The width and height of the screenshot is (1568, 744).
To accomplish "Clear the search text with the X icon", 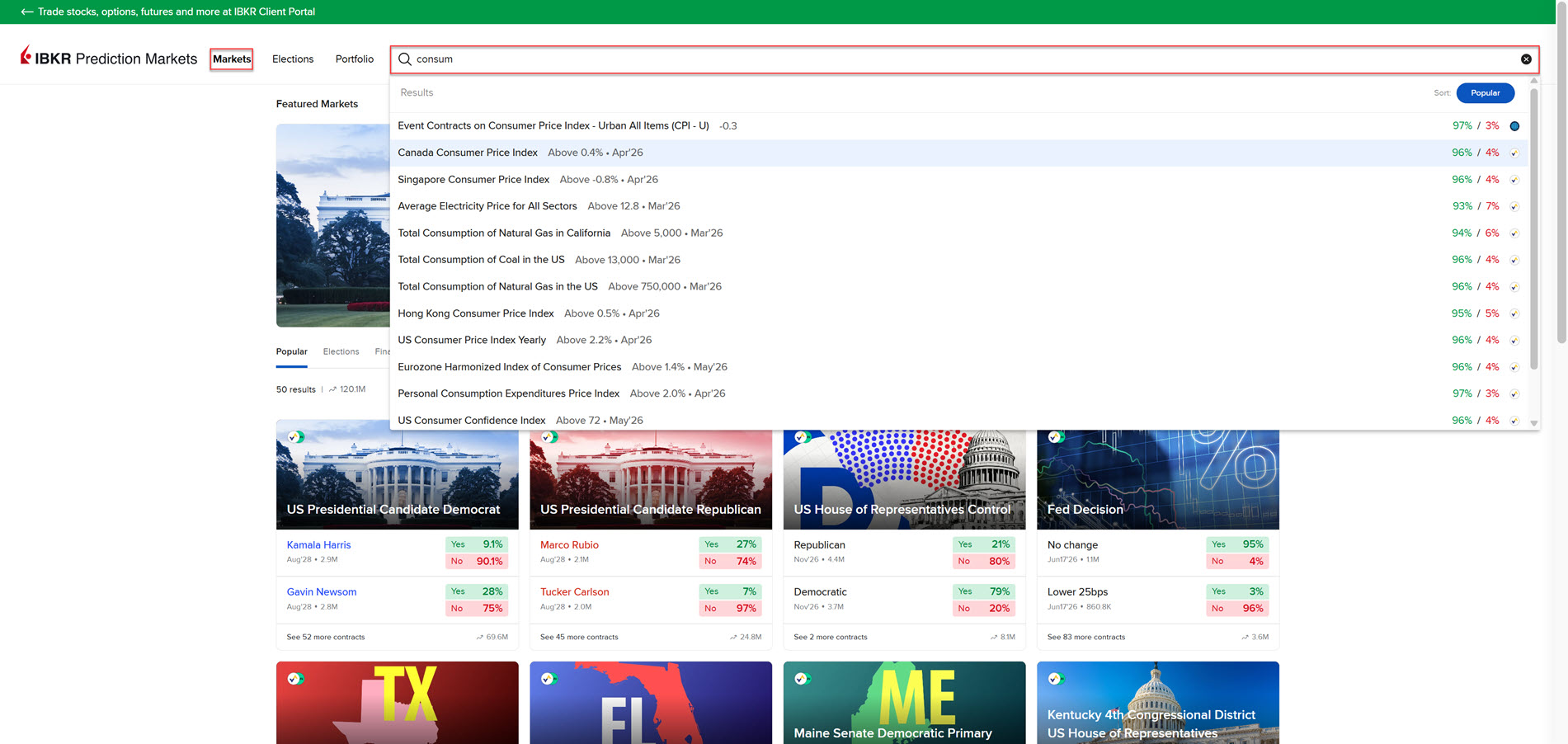I will click(1526, 59).
